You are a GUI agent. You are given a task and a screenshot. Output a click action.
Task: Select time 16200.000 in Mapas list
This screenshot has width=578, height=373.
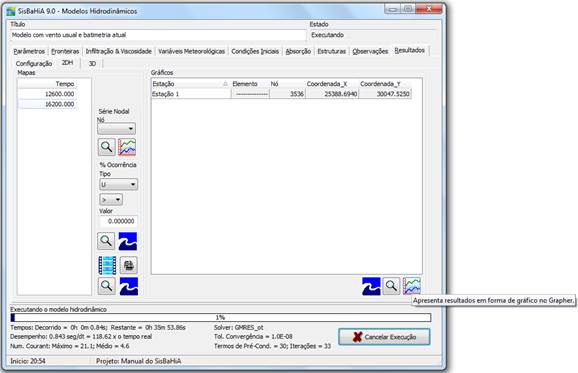[47, 104]
